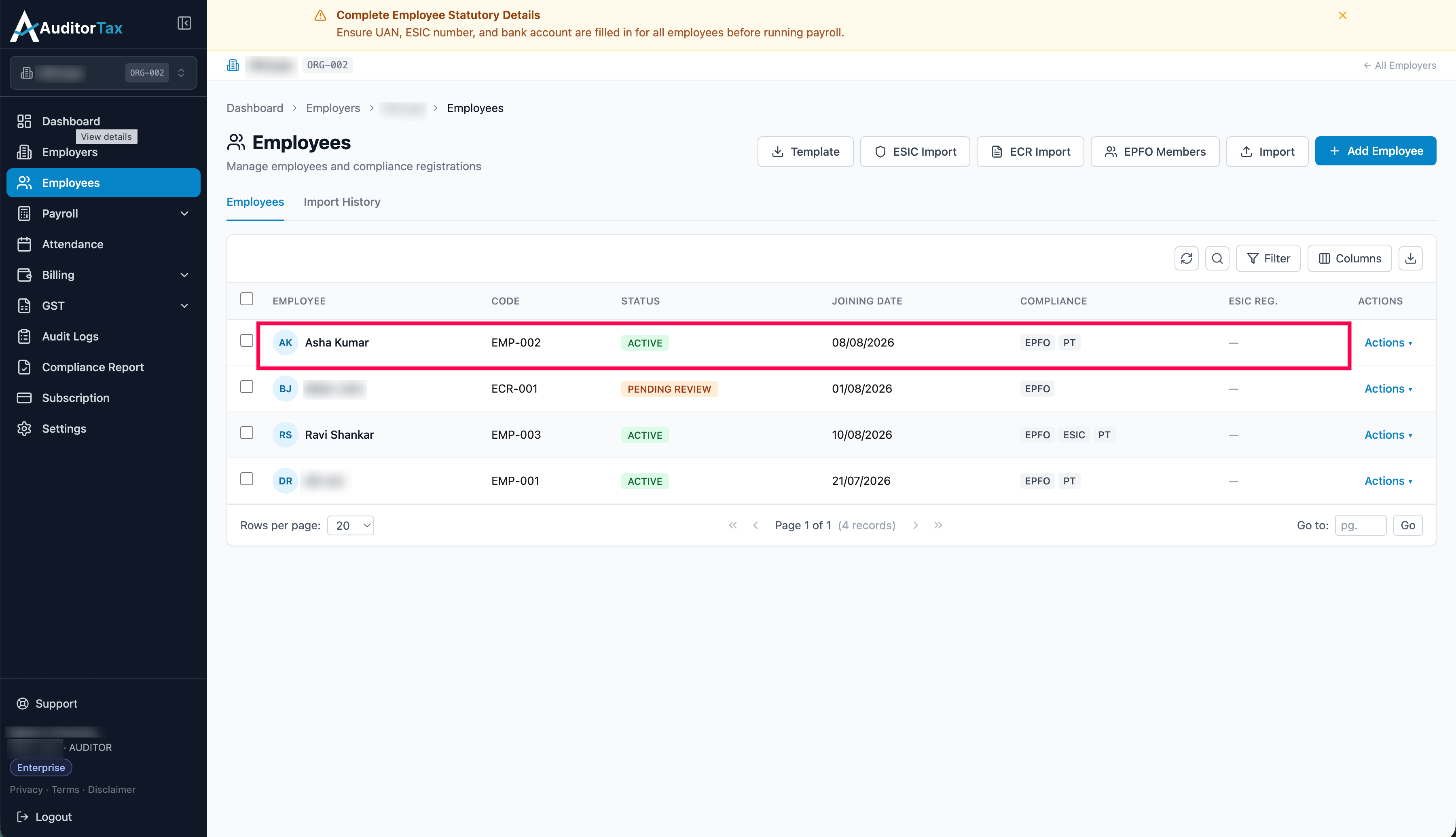Select the Employees tab
This screenshot has height=837, width=1456.
click(255, 202)
